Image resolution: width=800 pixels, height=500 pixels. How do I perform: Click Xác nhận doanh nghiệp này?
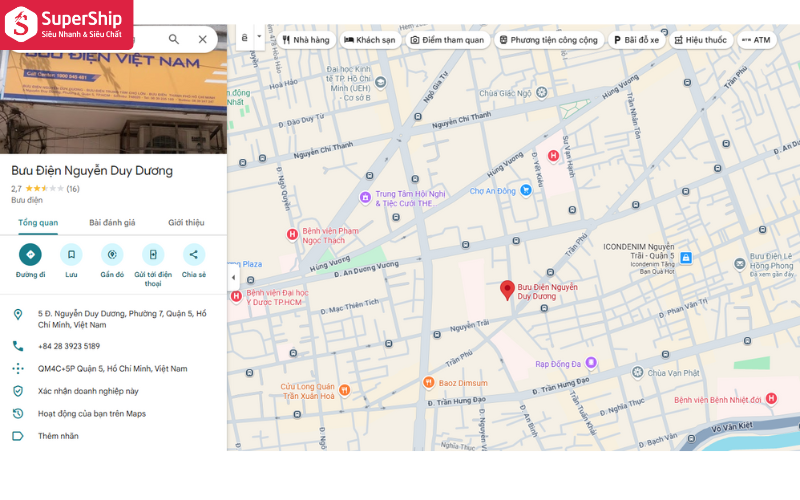tap(88, 391)
